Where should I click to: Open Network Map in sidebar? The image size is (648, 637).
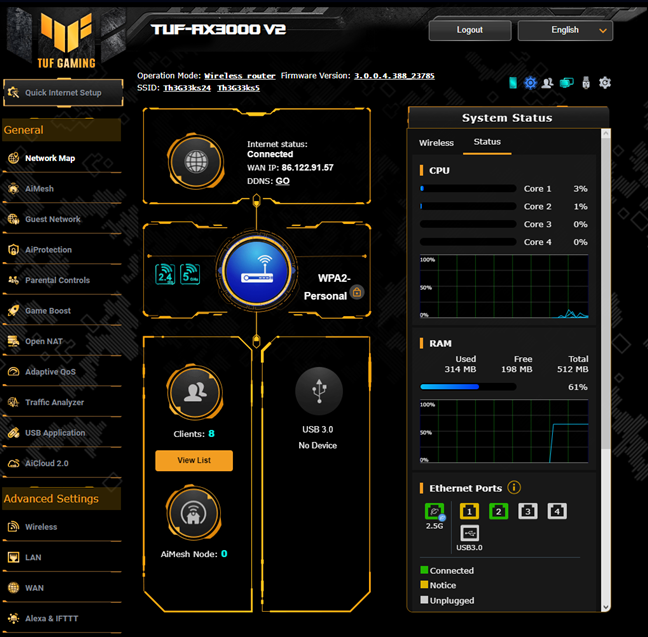[x=62, y=158]
